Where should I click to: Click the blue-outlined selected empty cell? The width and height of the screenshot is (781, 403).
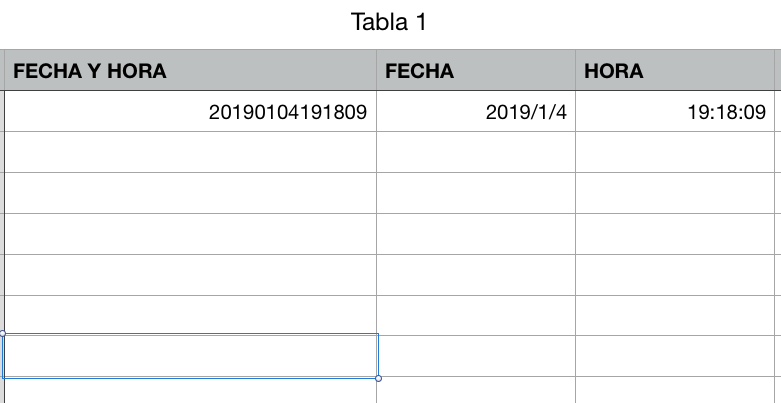point(190,356)
